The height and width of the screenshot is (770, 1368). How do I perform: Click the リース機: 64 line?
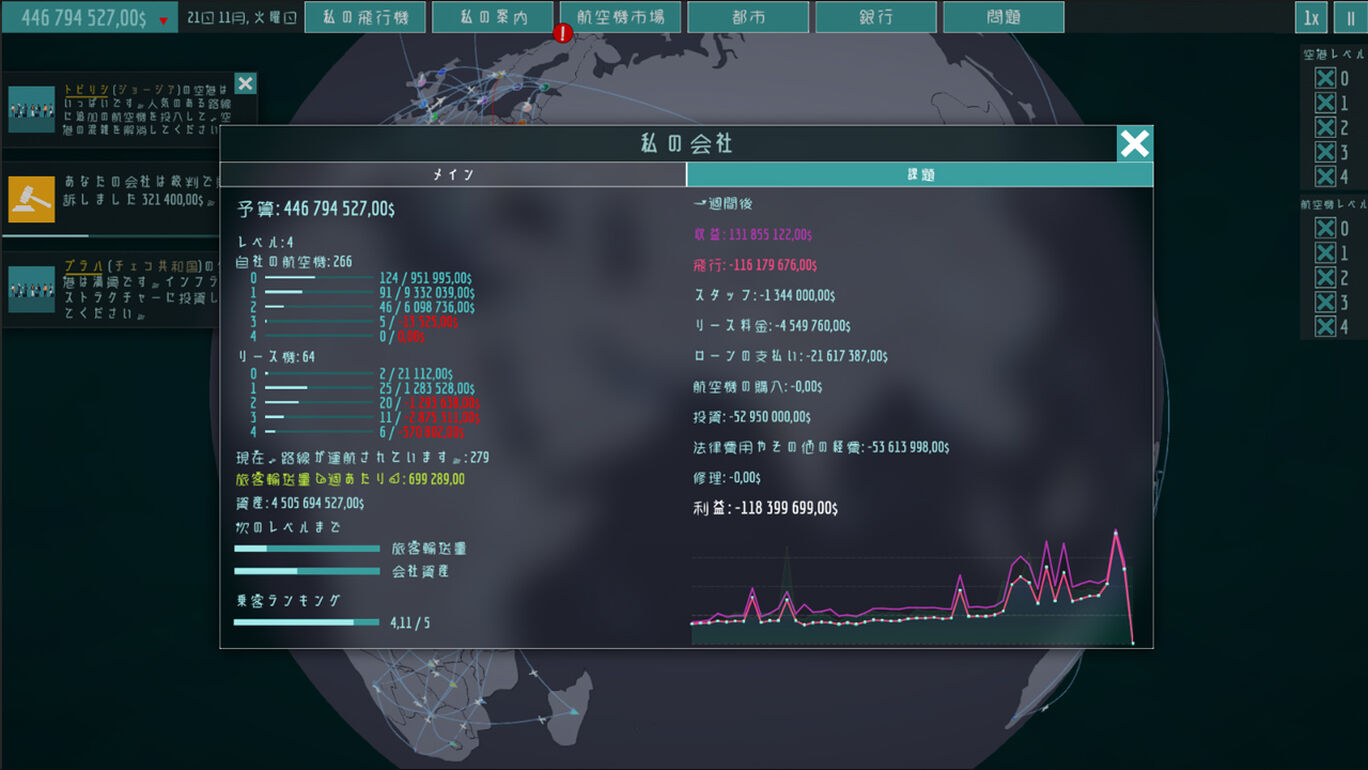275,357
